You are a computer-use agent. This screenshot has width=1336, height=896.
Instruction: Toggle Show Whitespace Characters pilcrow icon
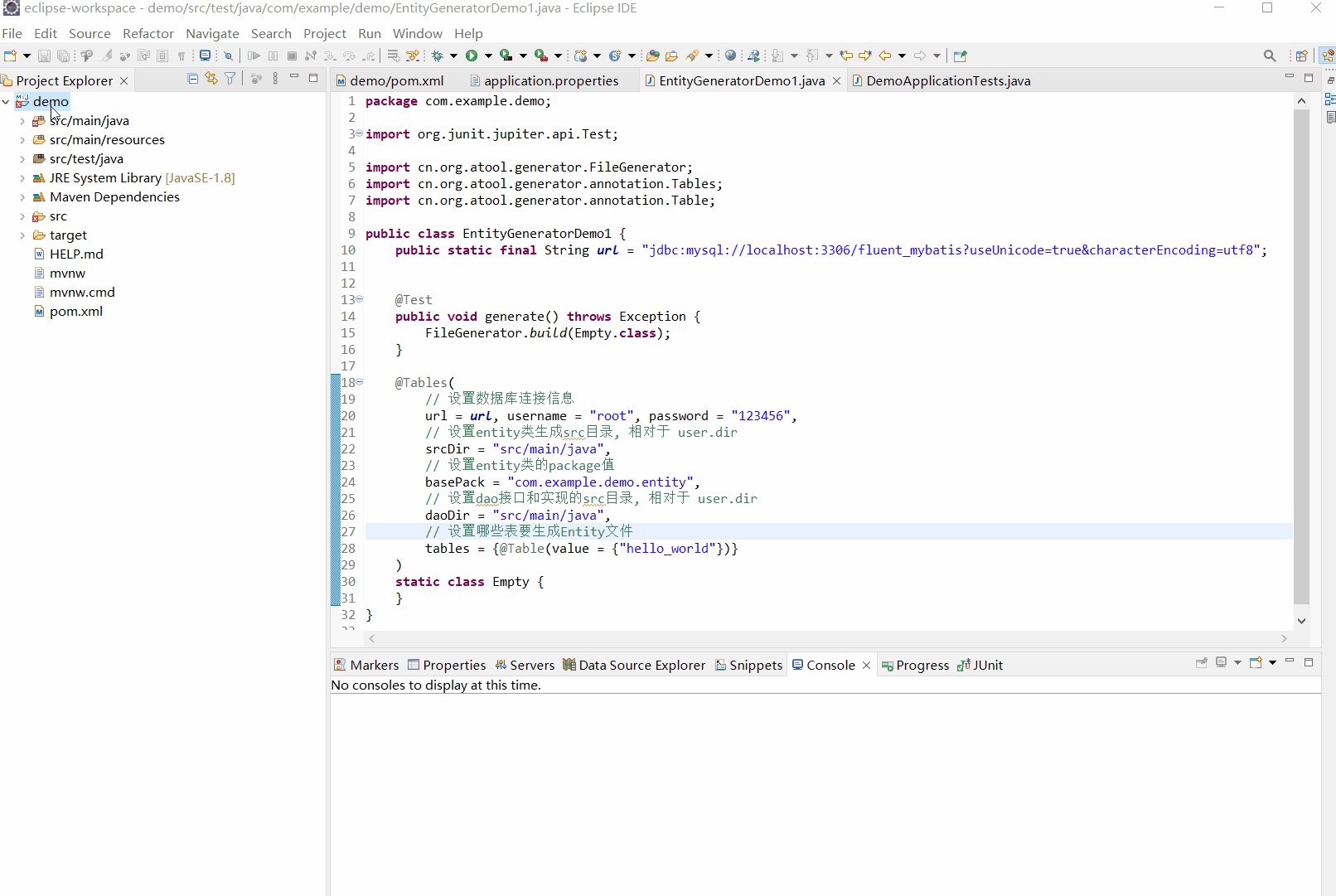[182, 56]
